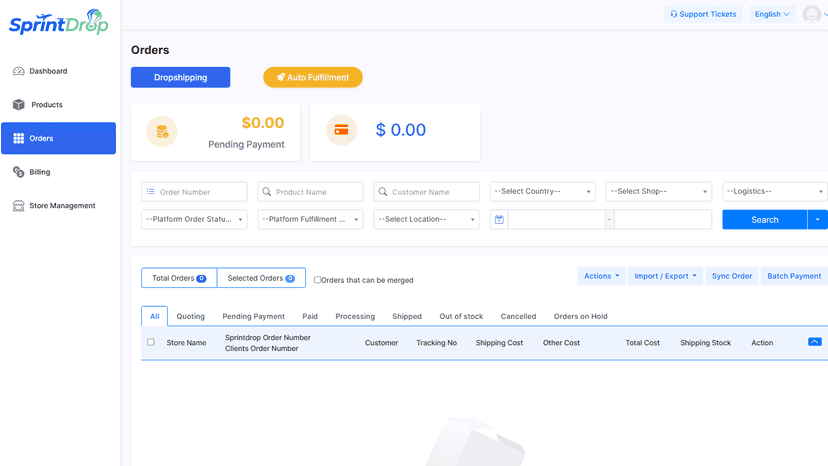This screenshot has height=466, width=828.
Task: Select the Selected Orders toggle
Action: click(x=261, y=278)
